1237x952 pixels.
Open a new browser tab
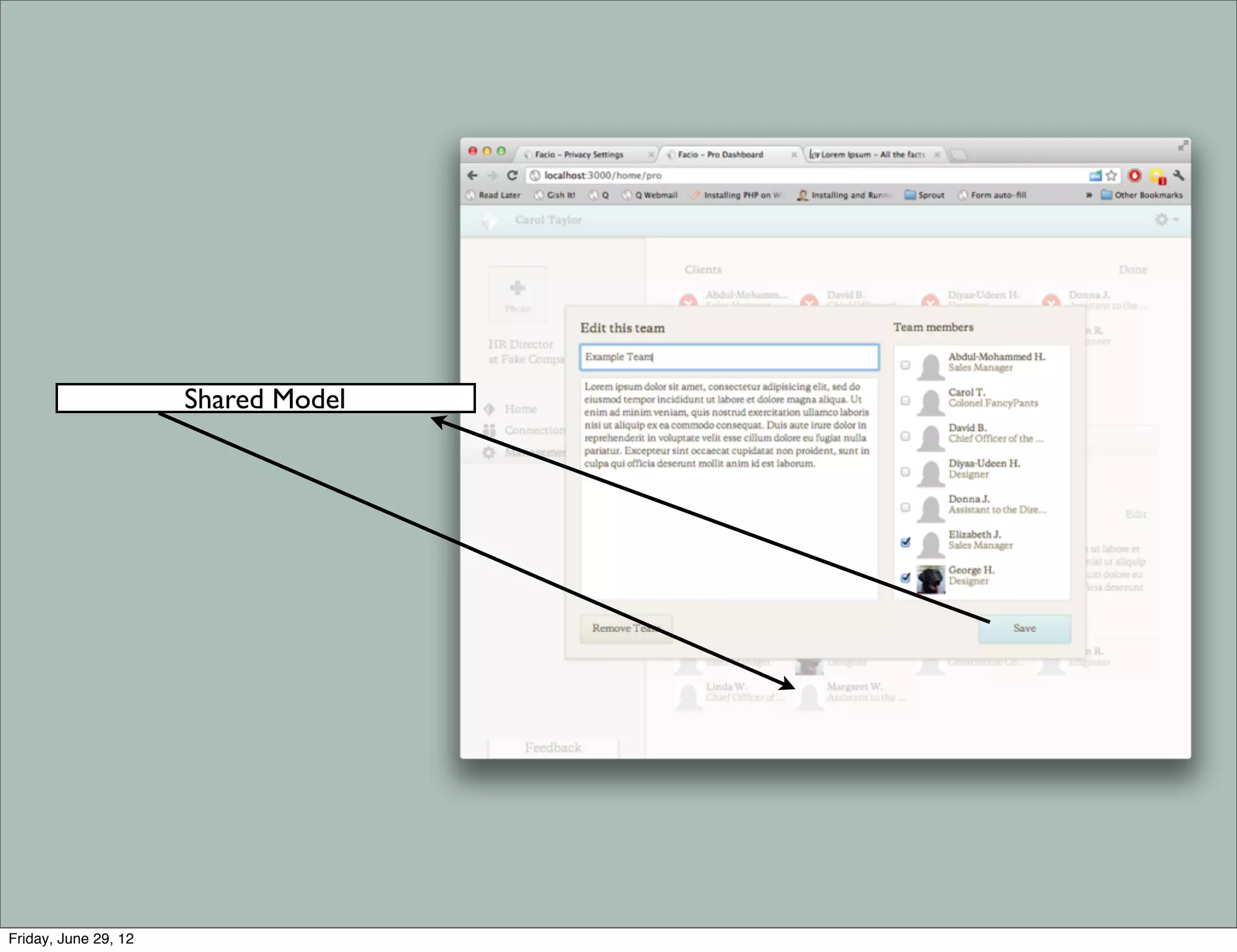959,155
